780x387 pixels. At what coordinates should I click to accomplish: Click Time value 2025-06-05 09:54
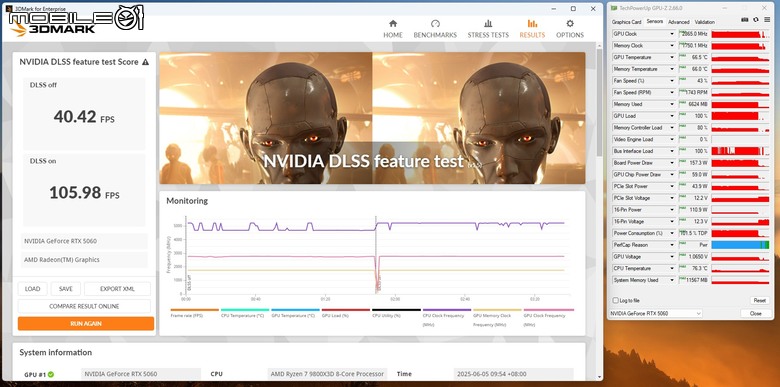click(x=513, y=374)
